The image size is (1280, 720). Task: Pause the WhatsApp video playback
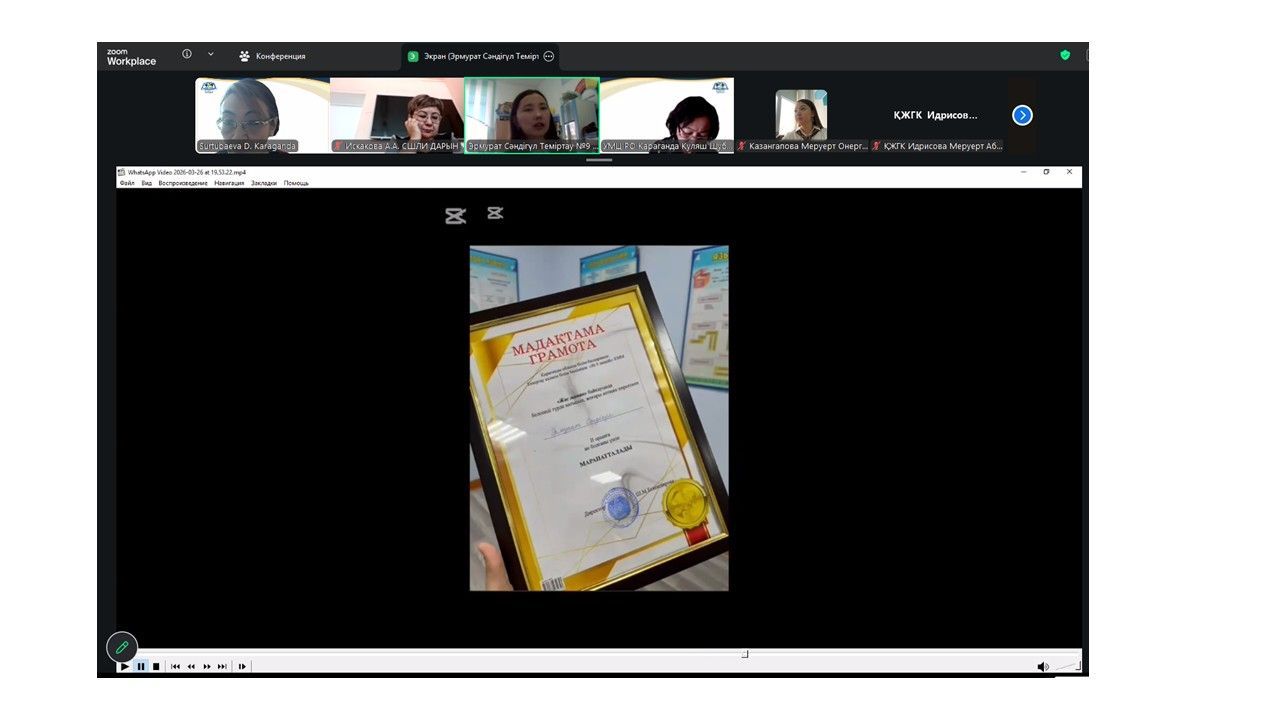141,666
